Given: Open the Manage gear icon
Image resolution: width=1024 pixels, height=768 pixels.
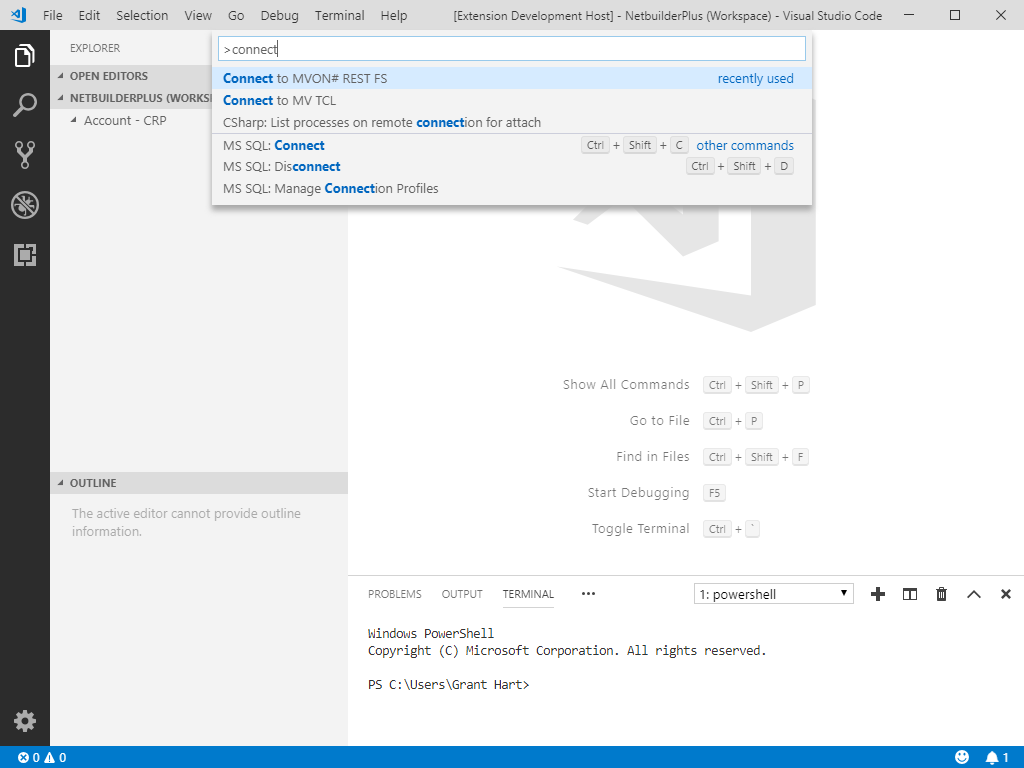Looking at the screenshot, I should pyautogui.click(x=25, y=721).
